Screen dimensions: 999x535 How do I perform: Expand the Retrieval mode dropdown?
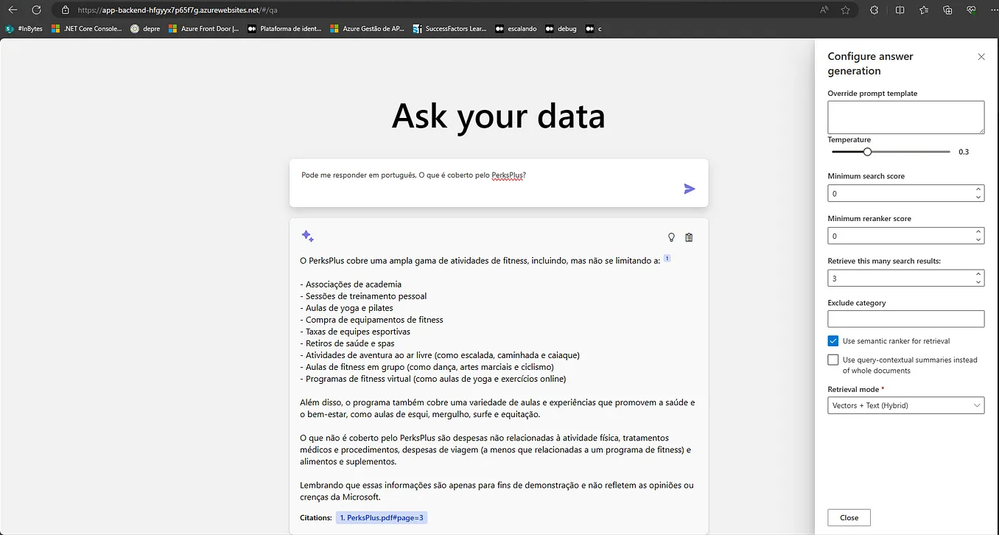(x=905, y=405)
